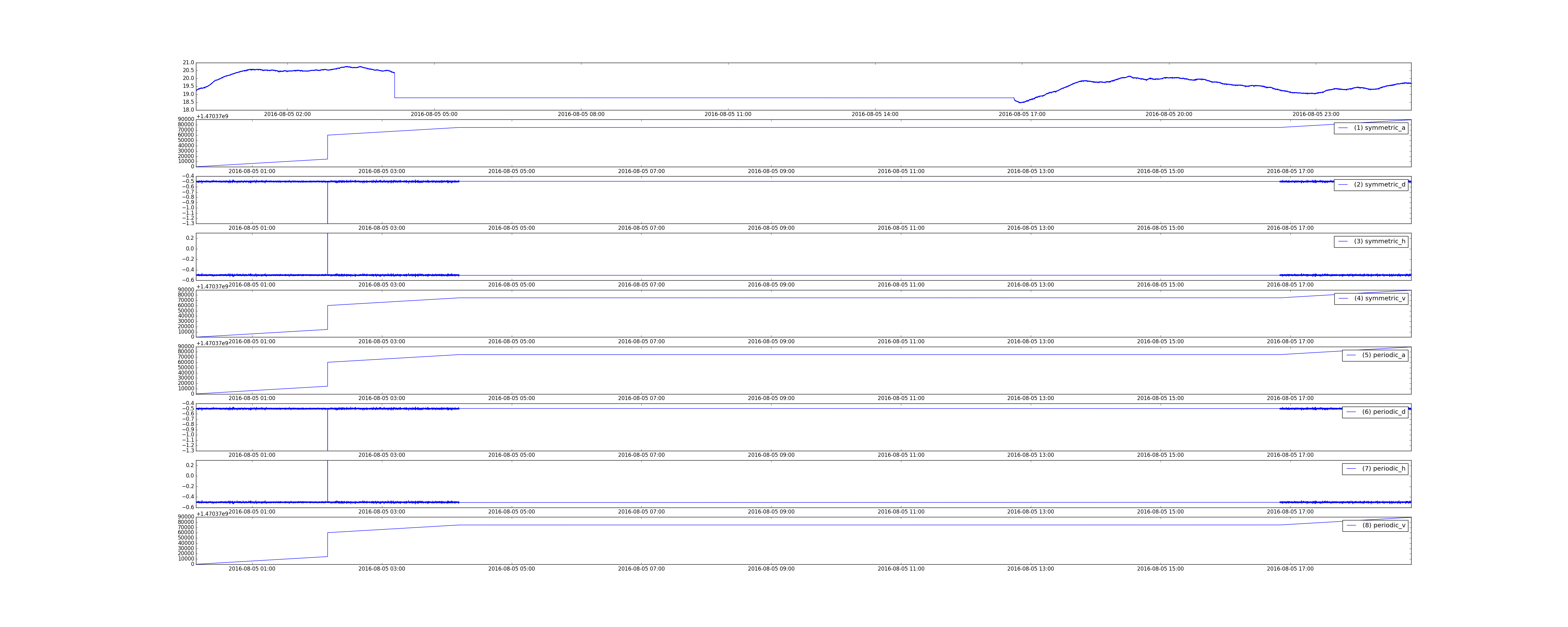Click "2016-08-05 11:00" tick in the top plot
Image resolution: width=1568 pixels, height=627 pixels.
pos(728,114)
